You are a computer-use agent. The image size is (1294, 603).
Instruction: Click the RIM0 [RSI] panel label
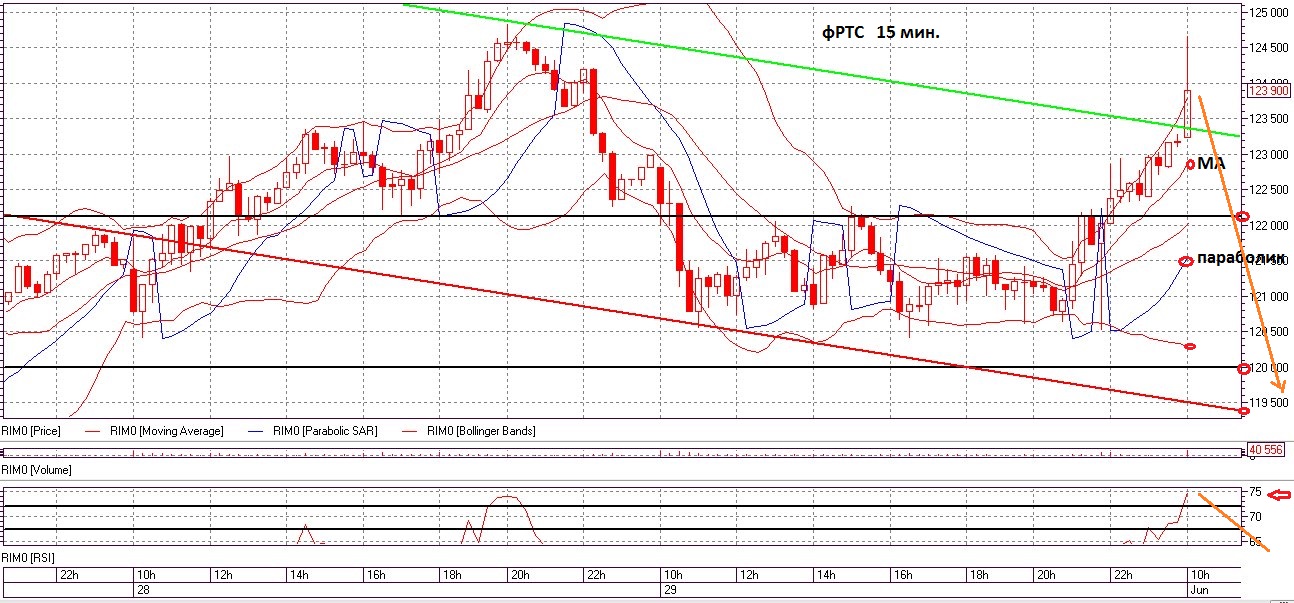point(28,556)
